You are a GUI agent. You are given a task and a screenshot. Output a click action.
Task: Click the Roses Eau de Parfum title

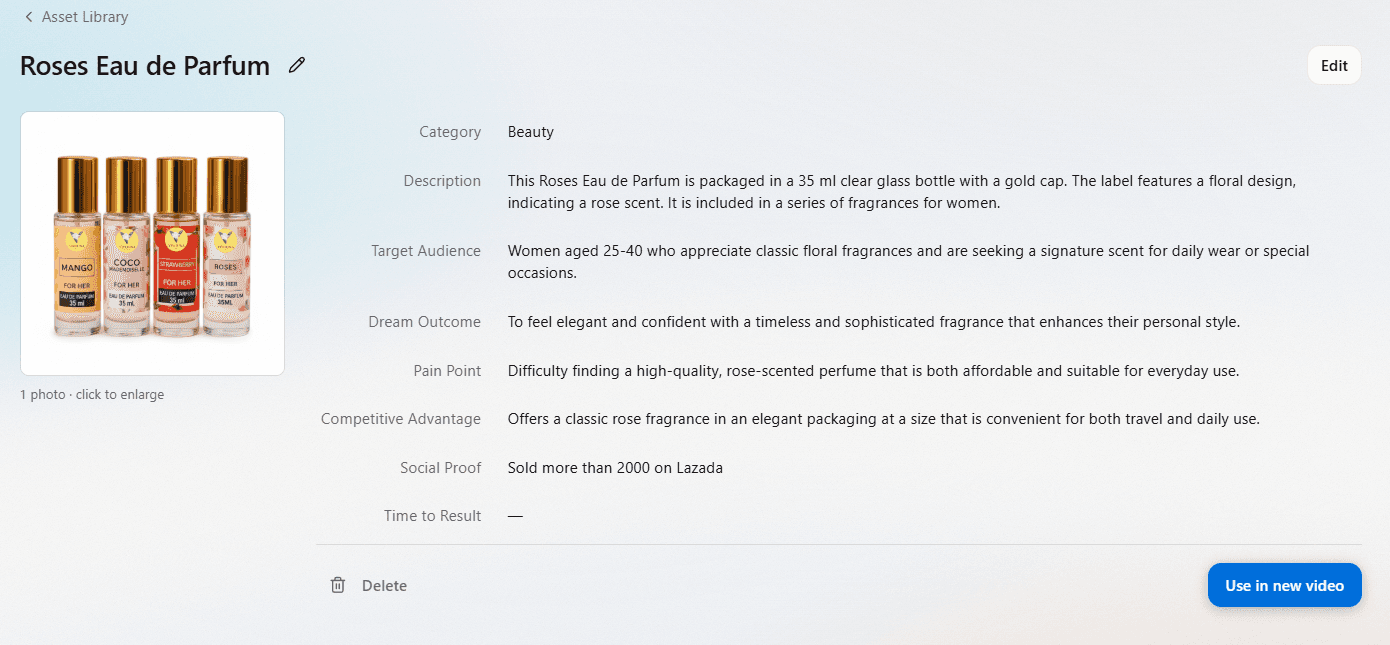coord(145,66)
